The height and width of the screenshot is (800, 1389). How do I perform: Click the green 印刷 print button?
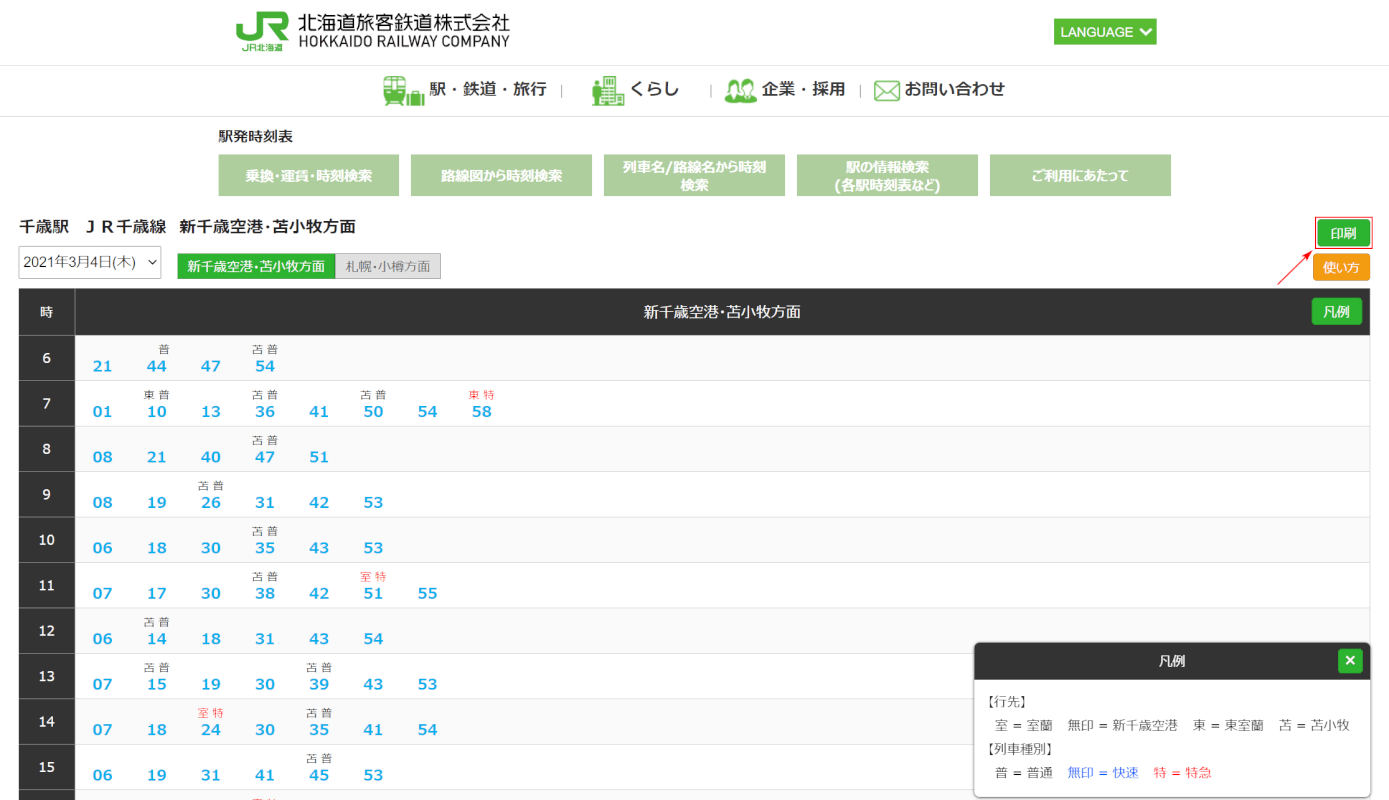click(x=1343, y=233)
